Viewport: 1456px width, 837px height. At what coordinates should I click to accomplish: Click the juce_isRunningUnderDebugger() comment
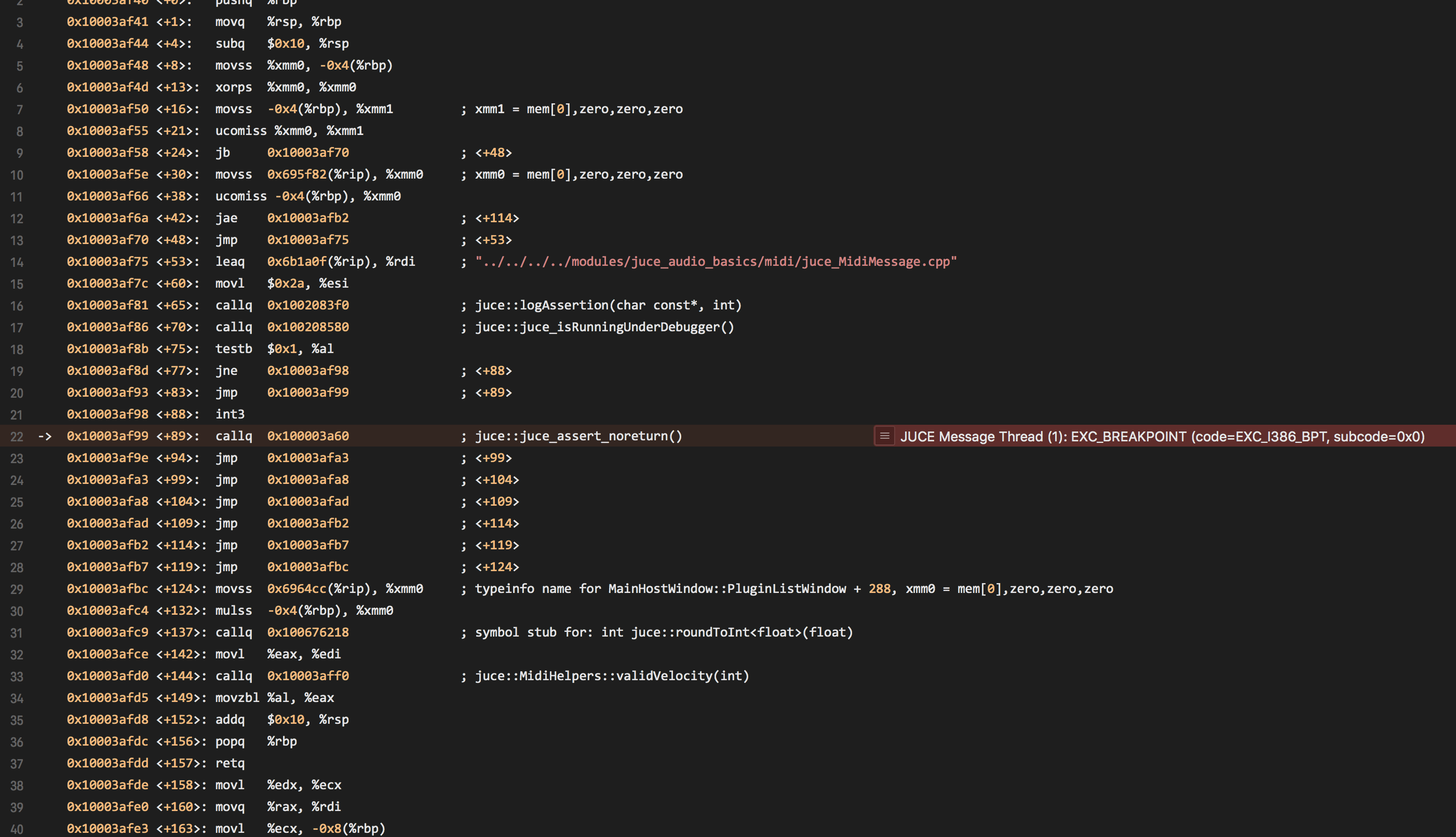(x=604, y=327)
